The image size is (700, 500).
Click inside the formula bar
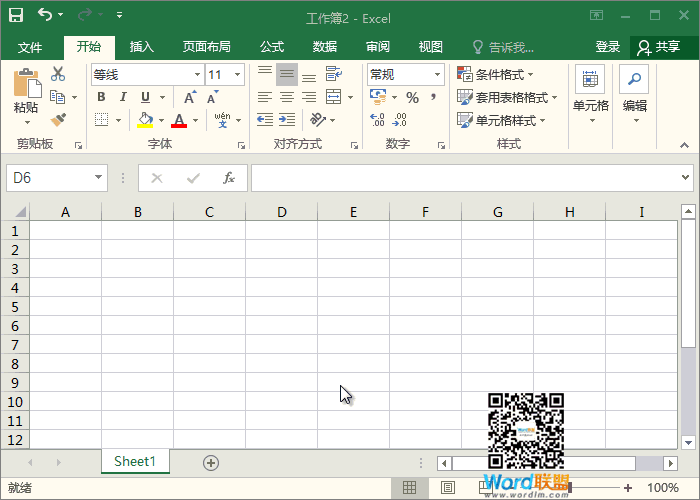[466, 178]
